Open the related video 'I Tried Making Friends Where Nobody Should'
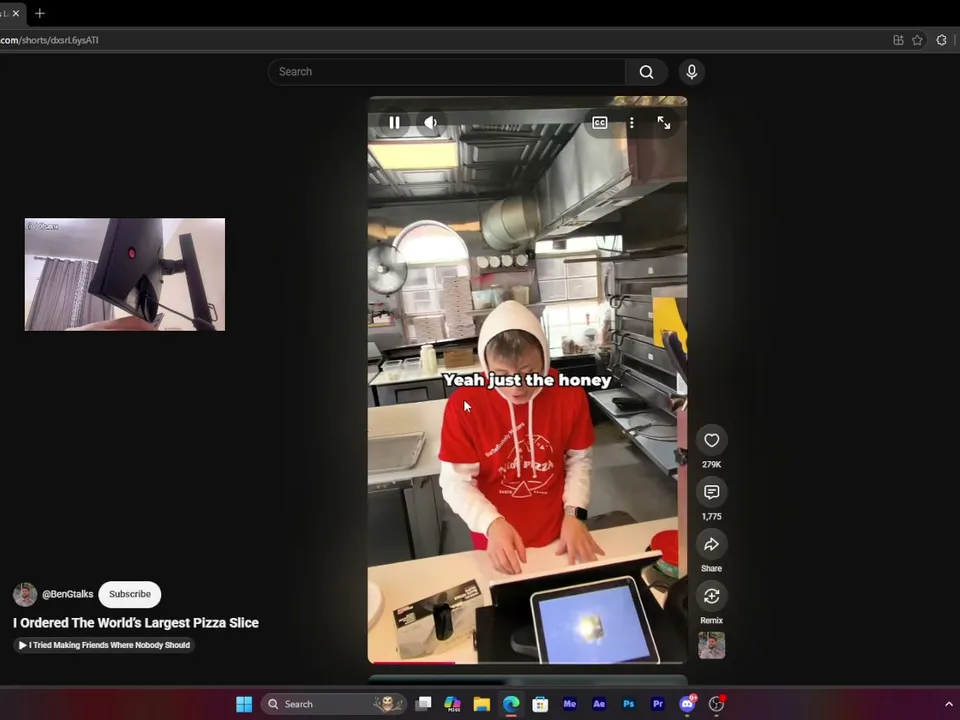This screenshot has width=960, height=720. pos(105,645)
